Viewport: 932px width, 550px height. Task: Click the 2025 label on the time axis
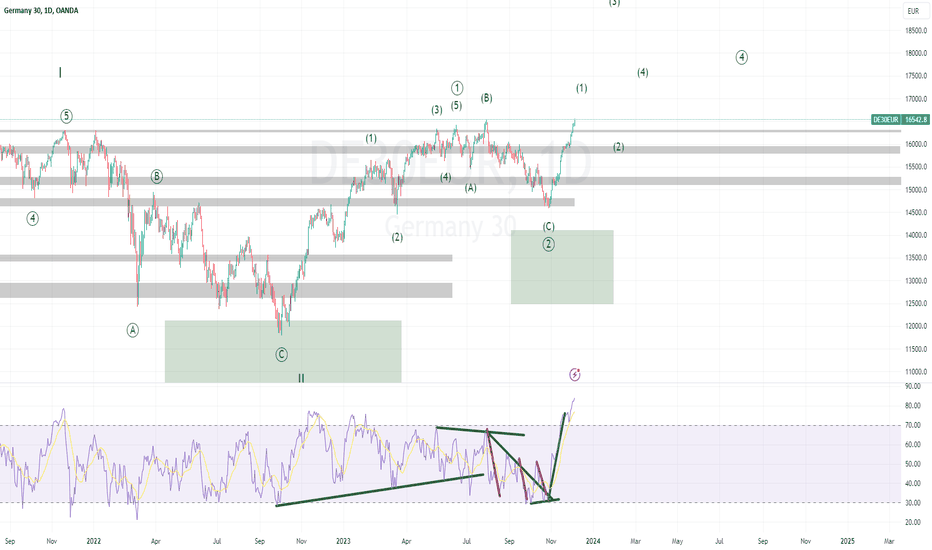[x=848, y=541]
